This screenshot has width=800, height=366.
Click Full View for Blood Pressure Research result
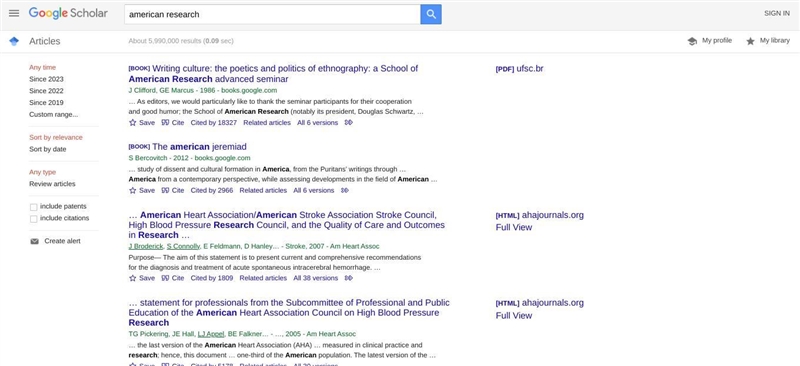pyautogui.click(x=514, y=315)
